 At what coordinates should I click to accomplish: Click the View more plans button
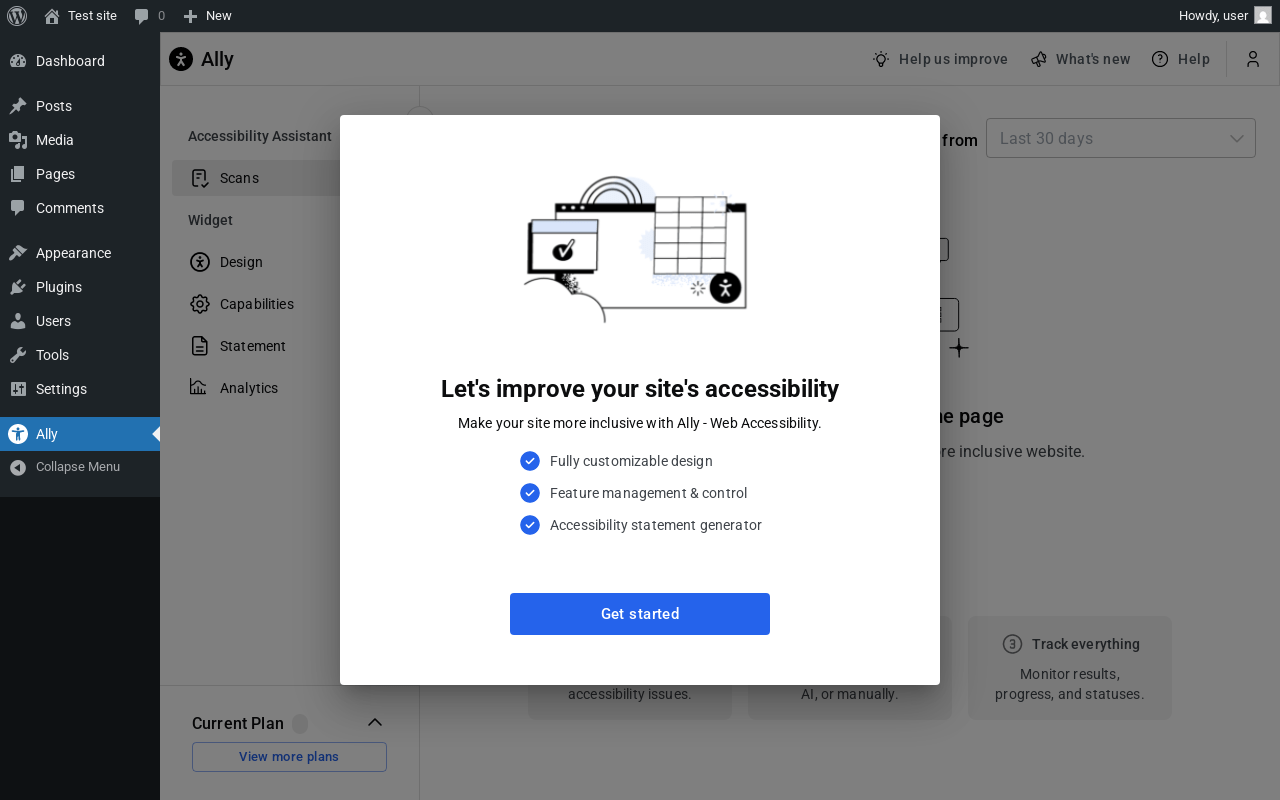pos(289,757)
